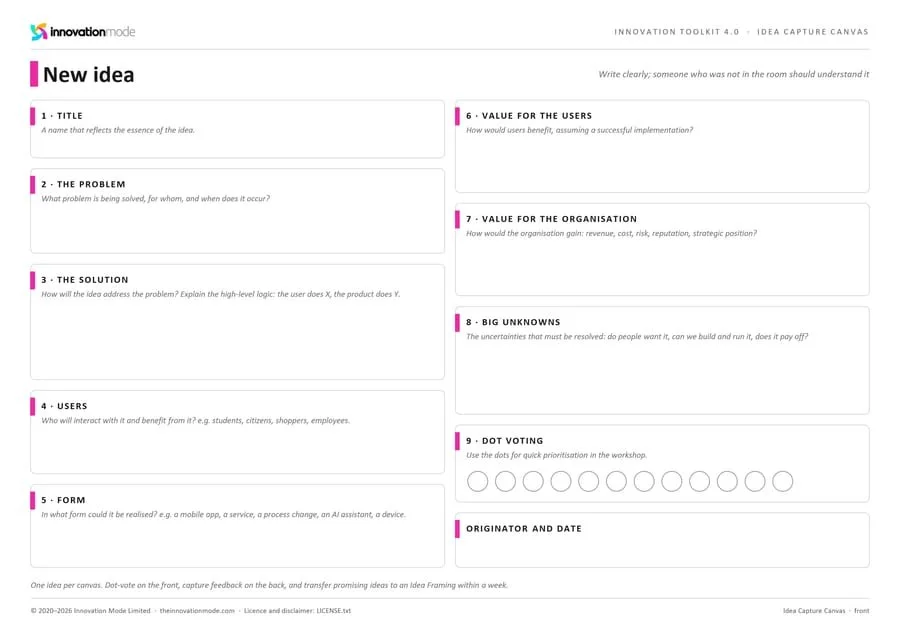
Task: Click in The Problem answer area
Action: pyautogui.click(x=237, y=211)
